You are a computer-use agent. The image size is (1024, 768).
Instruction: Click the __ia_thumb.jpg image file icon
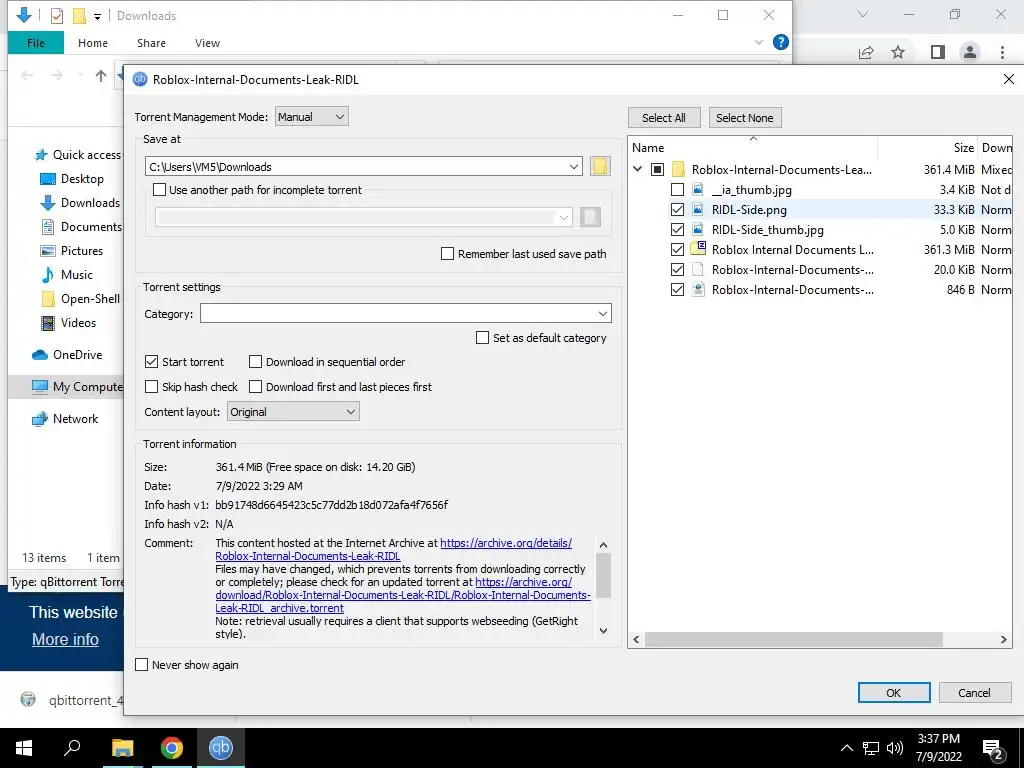point(698,189)
